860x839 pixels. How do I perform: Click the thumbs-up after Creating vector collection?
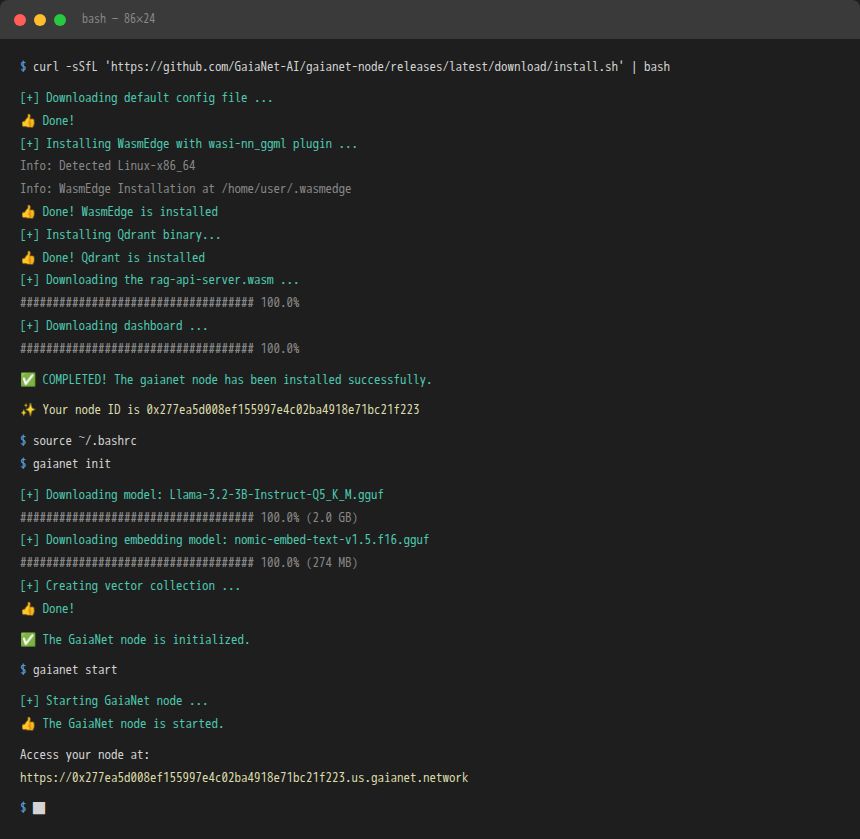[26, 608]
